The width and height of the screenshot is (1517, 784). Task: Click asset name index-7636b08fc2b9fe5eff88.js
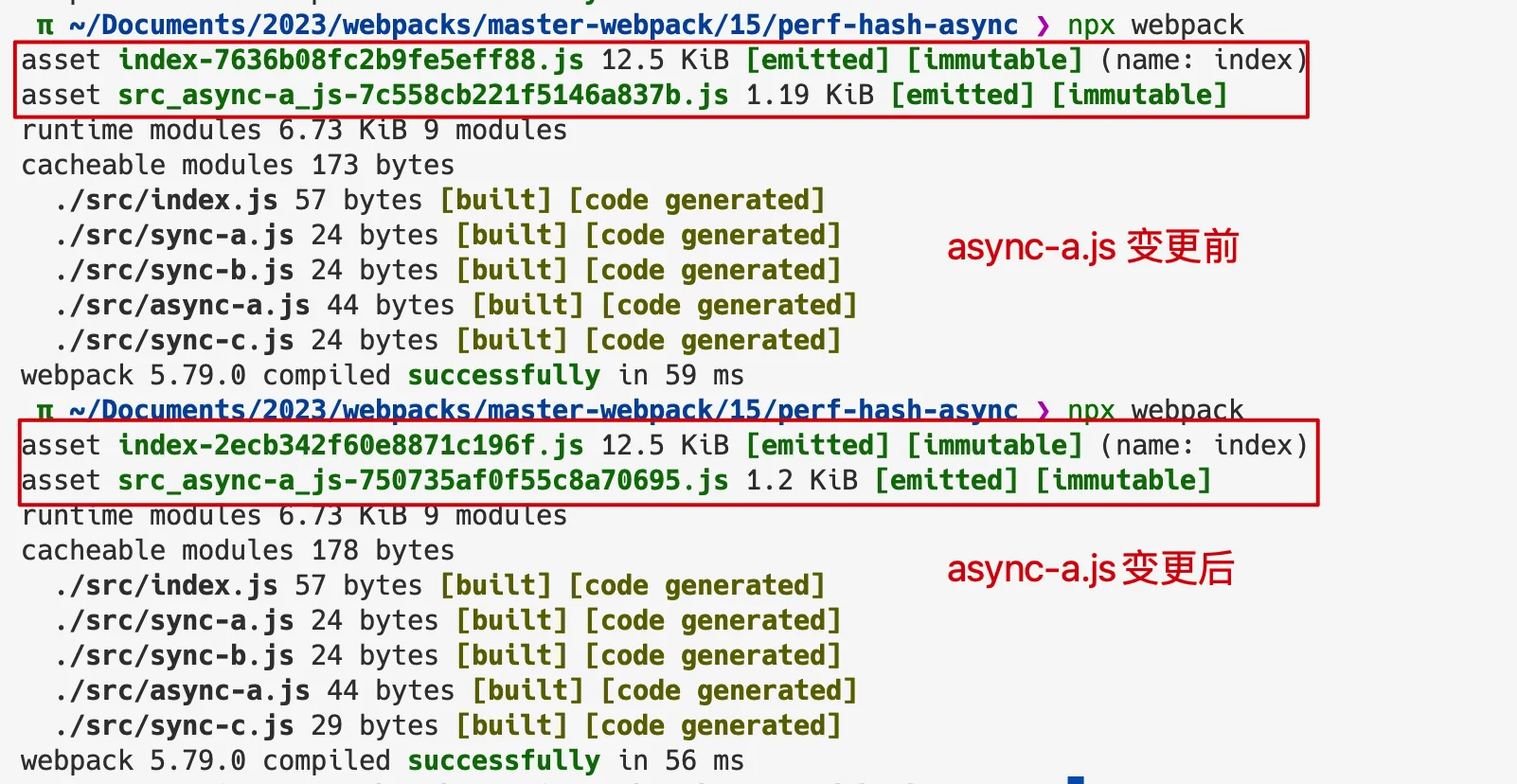[x=350, y=60]
